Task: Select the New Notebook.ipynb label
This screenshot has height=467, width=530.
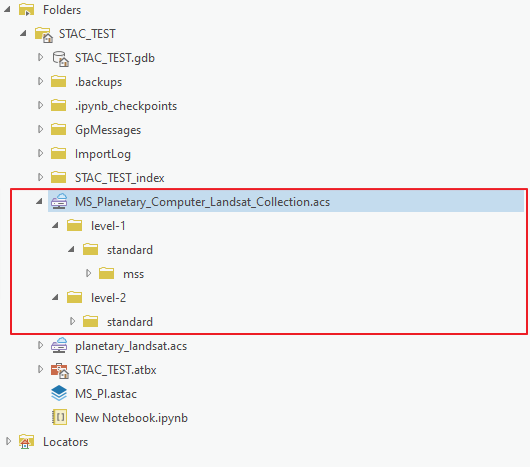Action: (x=131, y=418)
